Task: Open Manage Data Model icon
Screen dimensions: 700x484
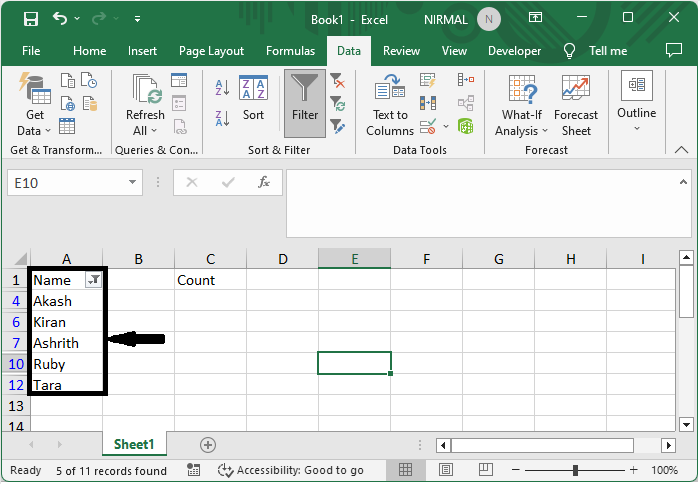Action: (x=466, y=126)
